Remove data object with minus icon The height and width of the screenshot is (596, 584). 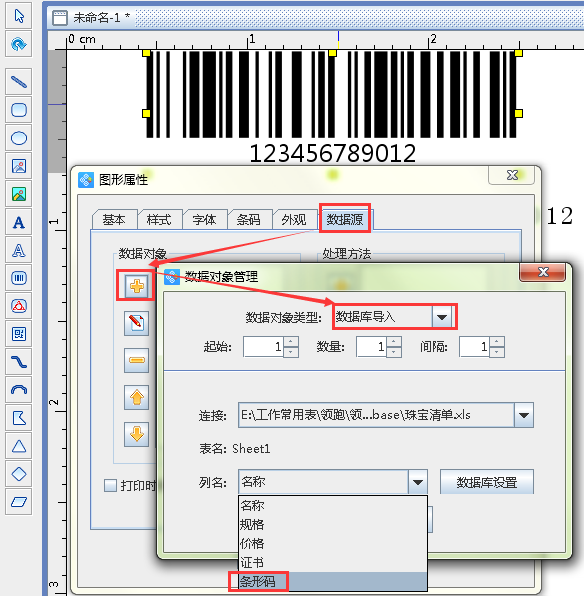pyautogui.click(x=136, y=360)
